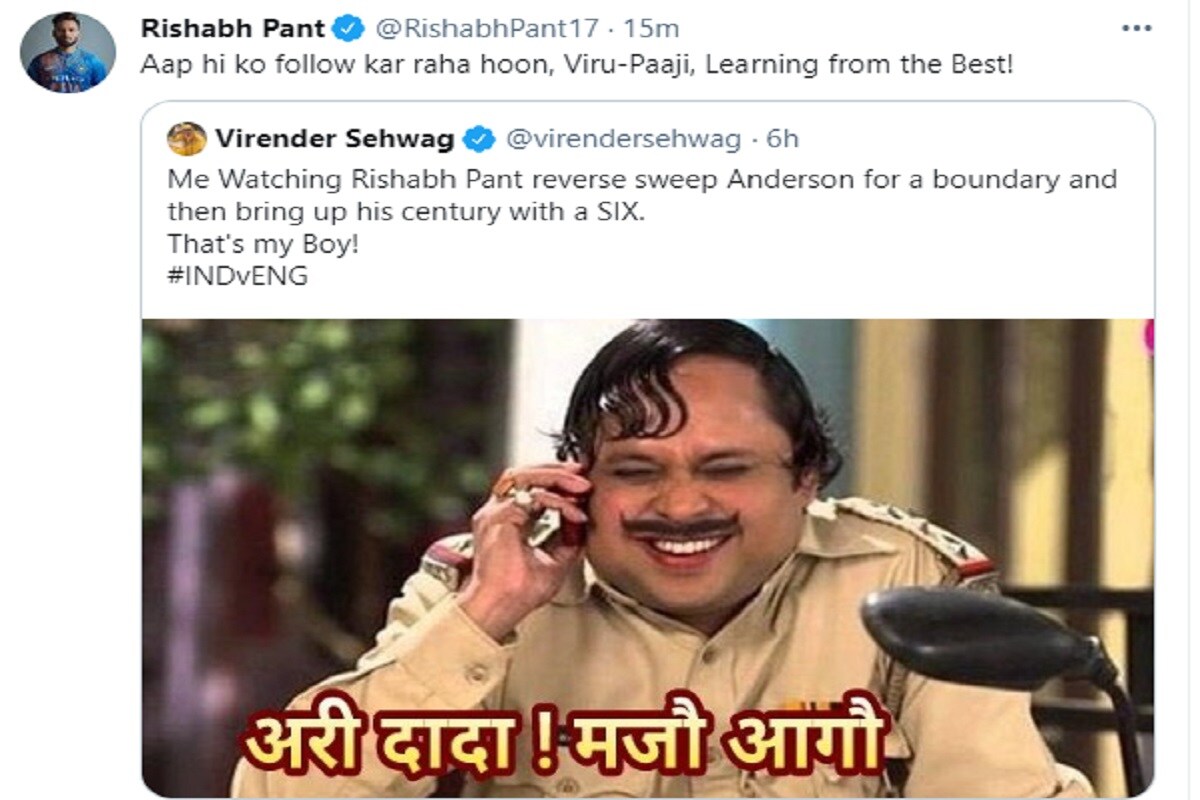This screenshot has height=800, width=1200.
Task: Click Virender Sehwag's small avatar
Action: 187,139
